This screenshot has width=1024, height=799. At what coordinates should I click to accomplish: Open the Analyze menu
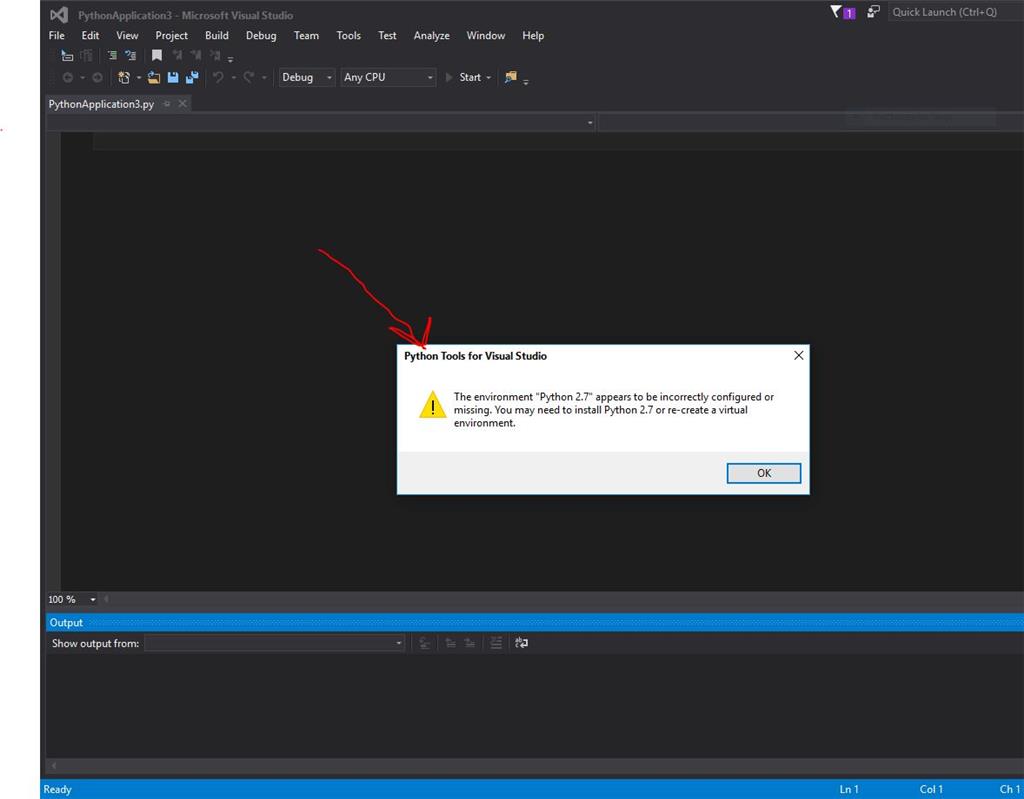click(x=431, y=35)
